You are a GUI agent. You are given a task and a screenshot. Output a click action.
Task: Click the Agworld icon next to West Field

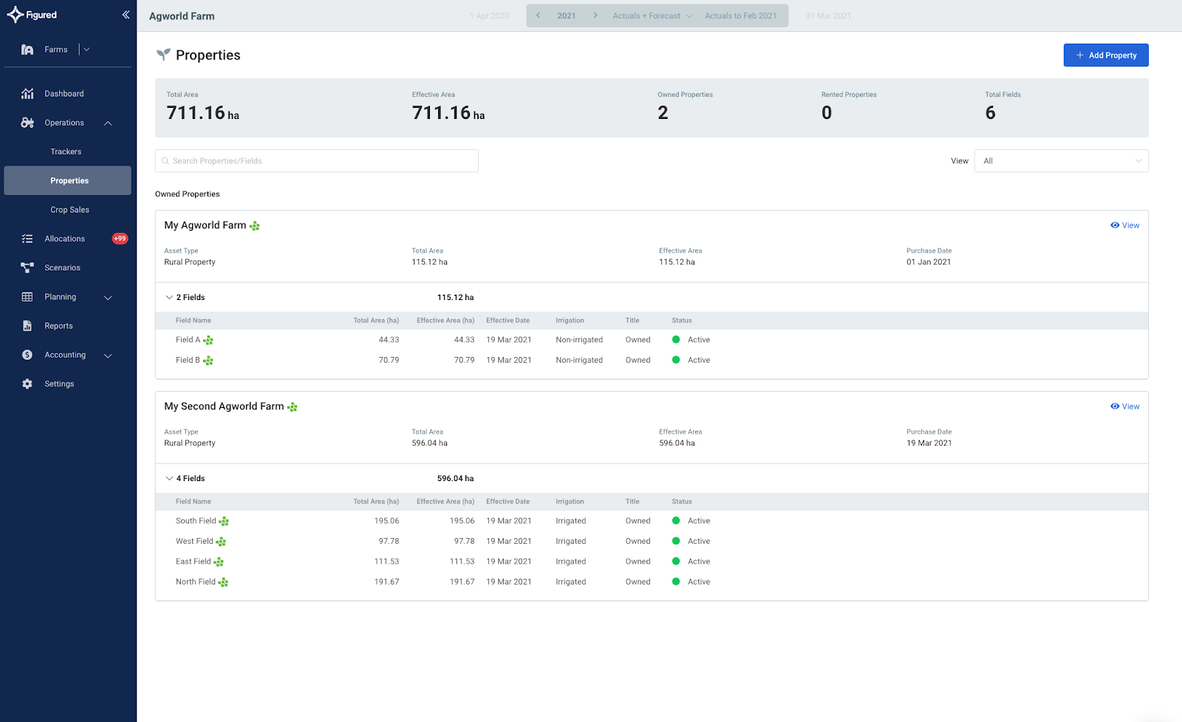coord(221,542)
